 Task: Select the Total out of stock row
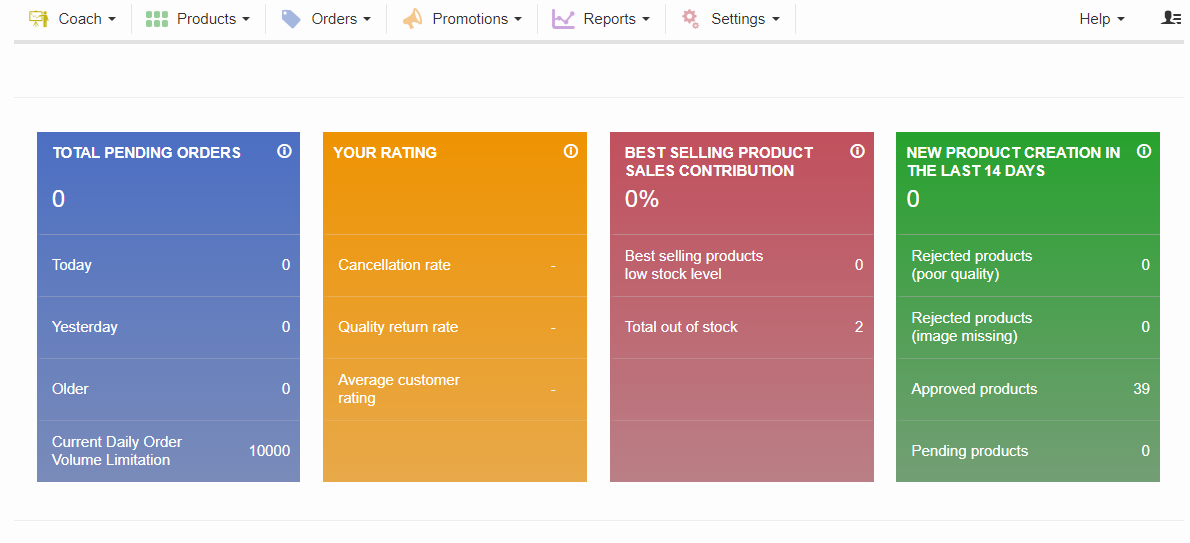(741, 327)
